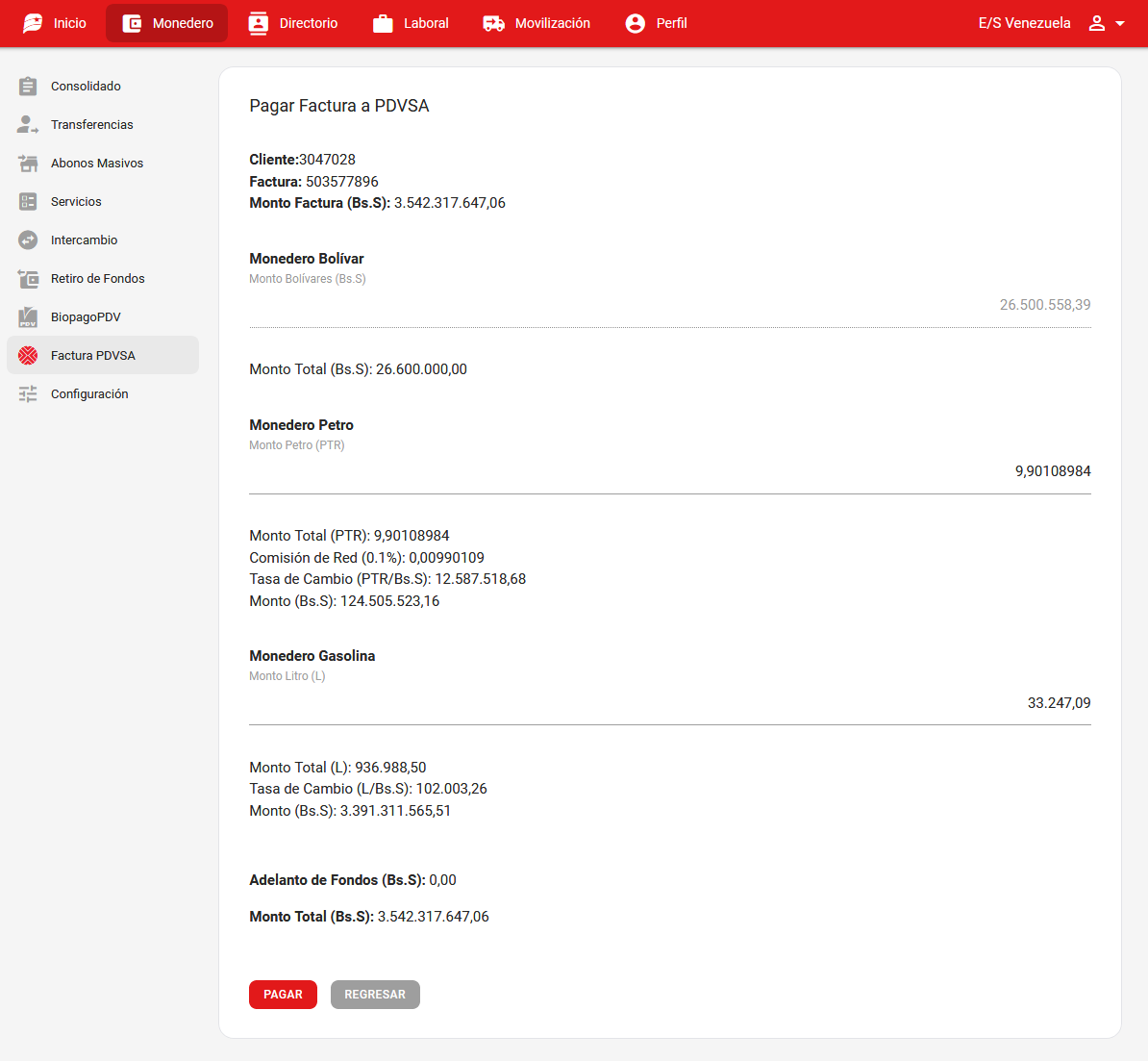Click the BiopagoPDV icon
The height and width of the screenshot is (1061, 1148).
(28, 317)
